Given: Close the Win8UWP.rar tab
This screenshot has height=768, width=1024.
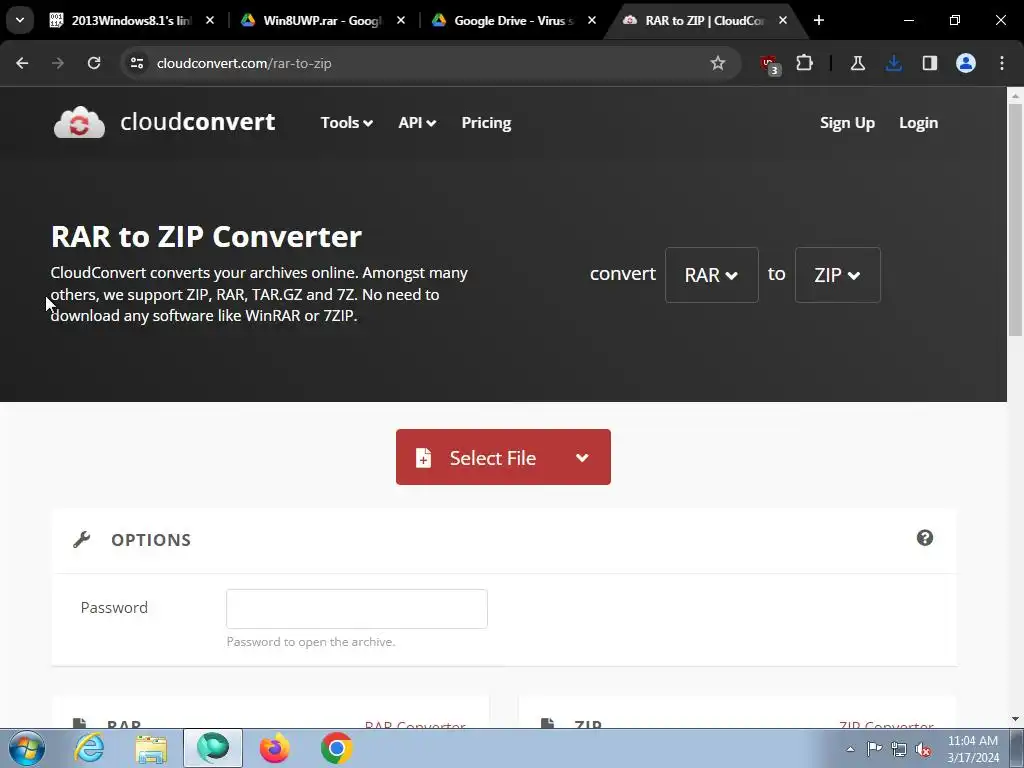Looking at the screenshot, I should click(x=400, y=20).
